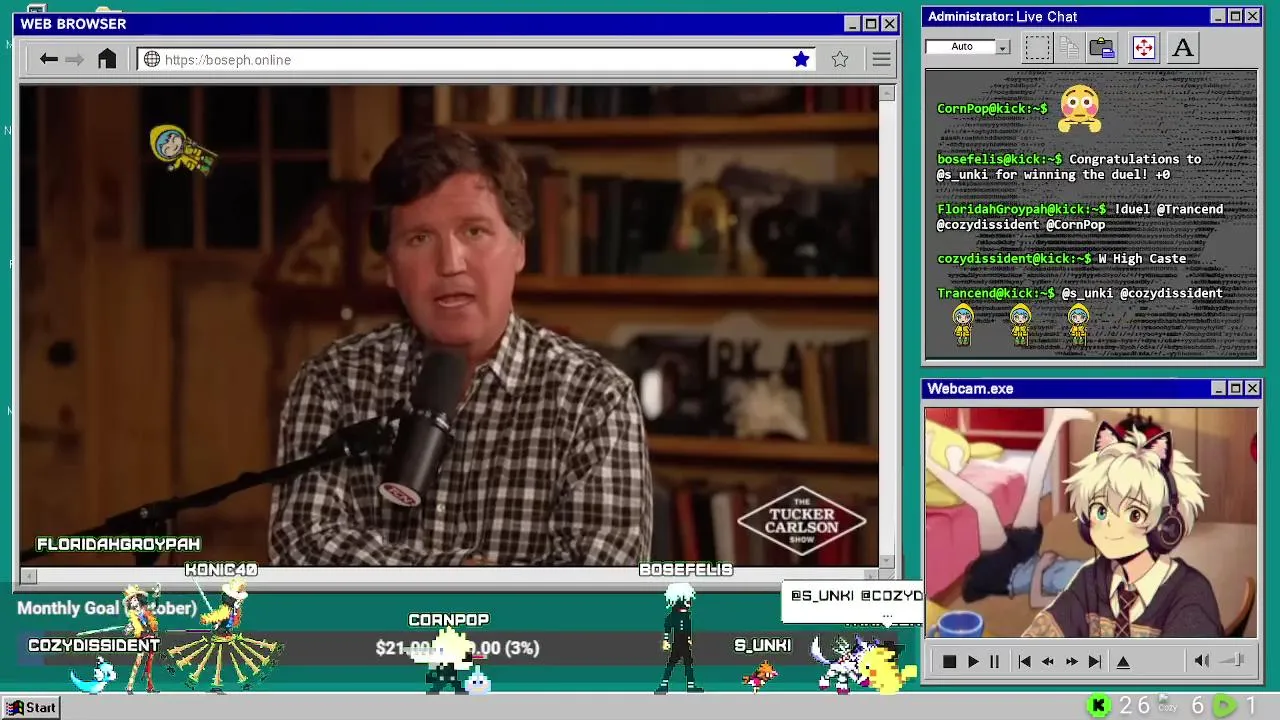The image size is (1280, 720).
Task: Click the 'W High Caste' chat message
Action: tap(1142, 258)
